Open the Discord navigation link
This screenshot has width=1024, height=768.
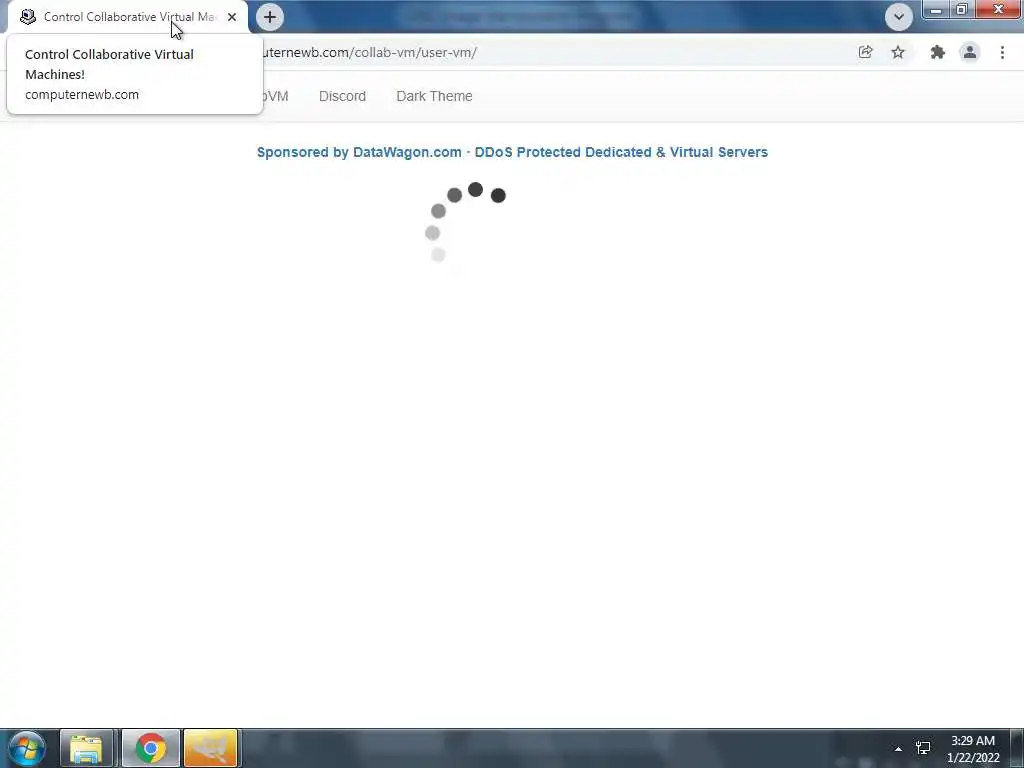pos(342,96)
